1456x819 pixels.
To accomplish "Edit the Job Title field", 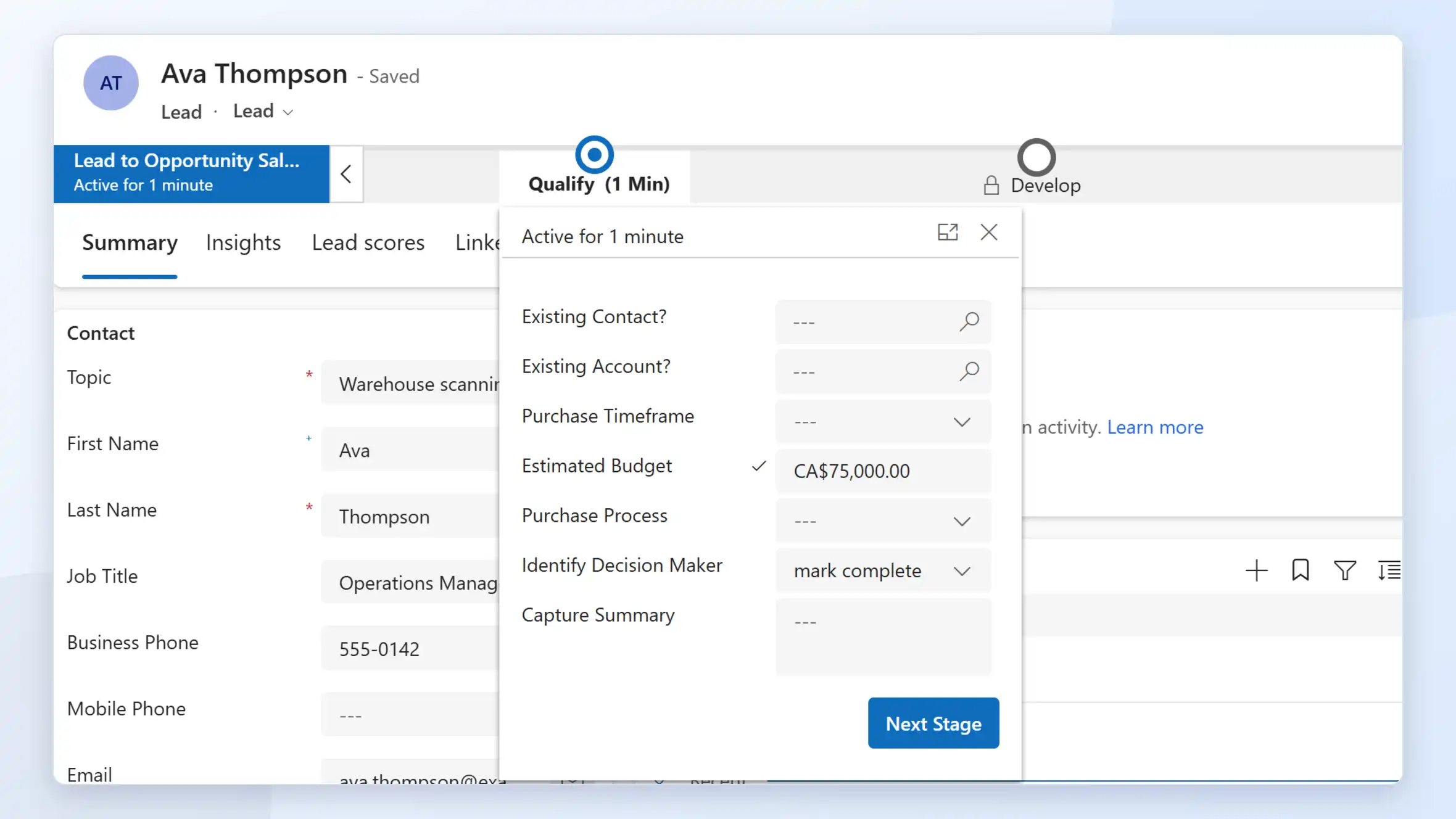I will 410,582.
